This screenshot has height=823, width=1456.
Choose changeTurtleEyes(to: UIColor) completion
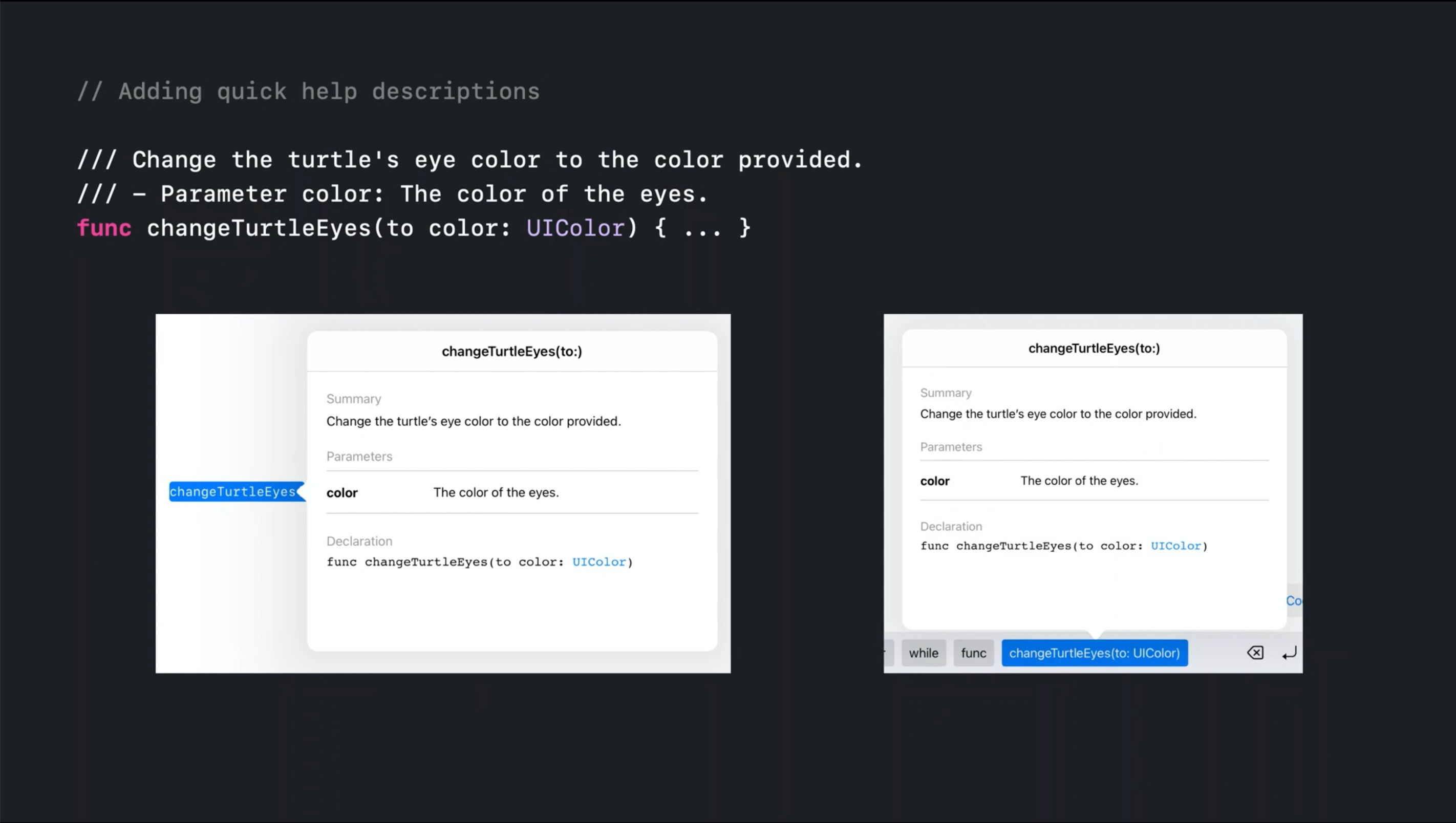point(1094,653)
